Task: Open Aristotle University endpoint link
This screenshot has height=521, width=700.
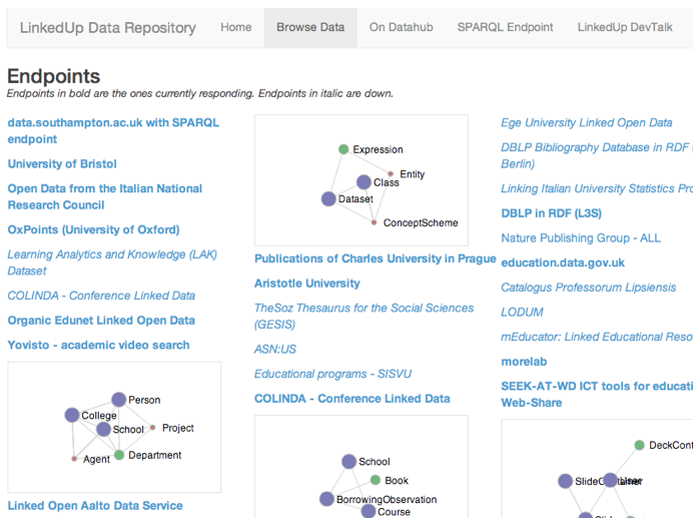Action: click(x=307, y=283)
